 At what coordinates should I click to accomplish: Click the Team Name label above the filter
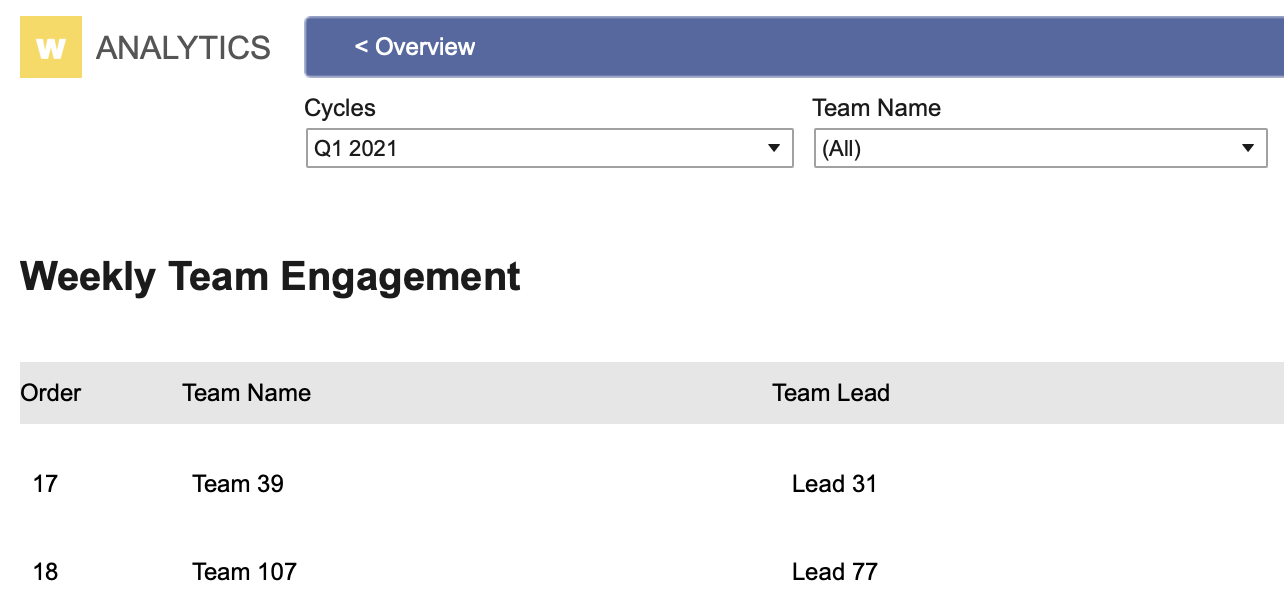(877, 108)
